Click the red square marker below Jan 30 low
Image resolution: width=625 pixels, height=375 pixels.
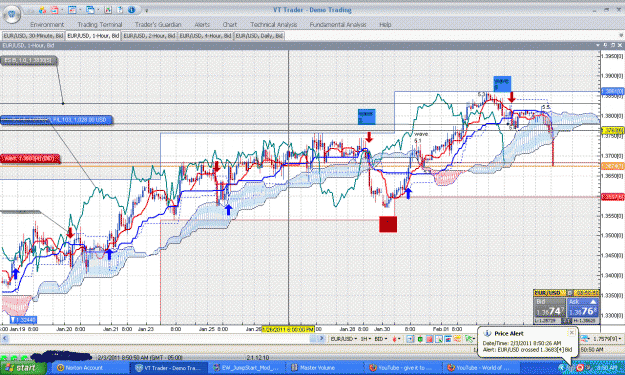388,224
